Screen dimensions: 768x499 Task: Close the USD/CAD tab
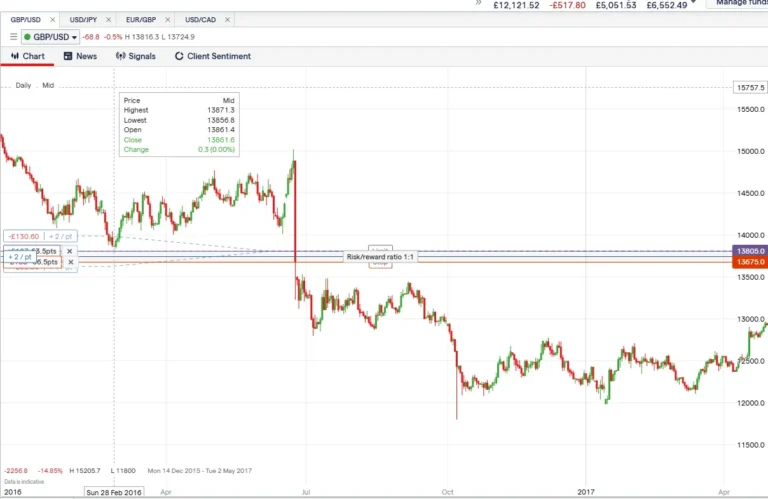[x=227, y=20]
